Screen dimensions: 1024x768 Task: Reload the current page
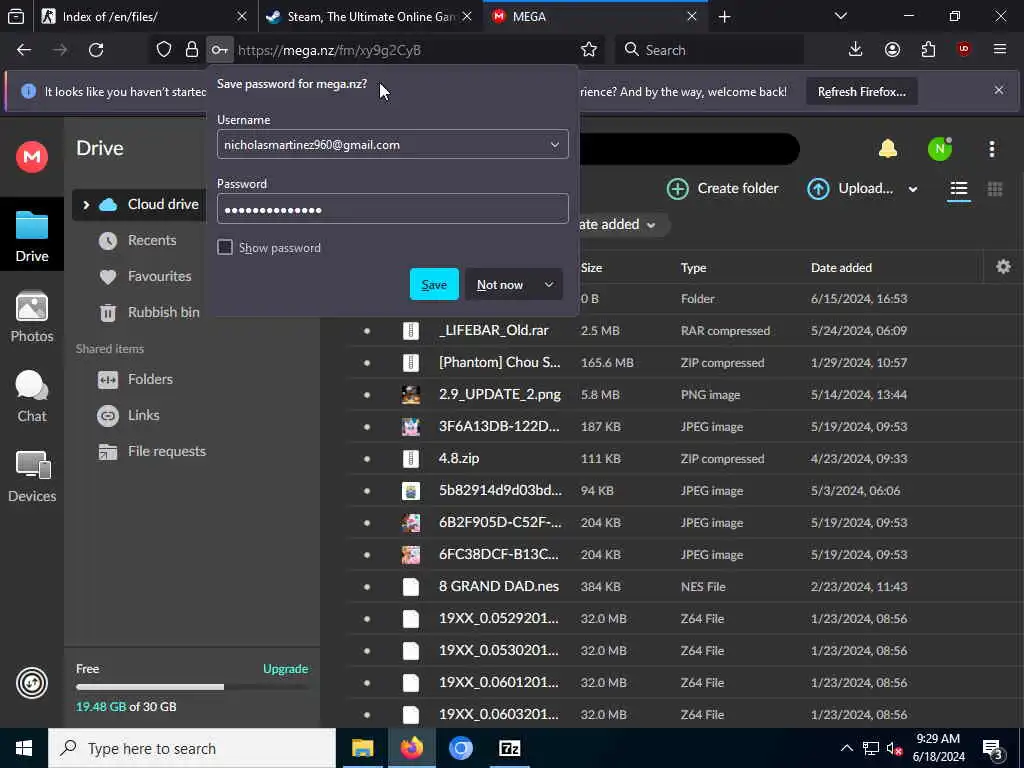point(96,50)
